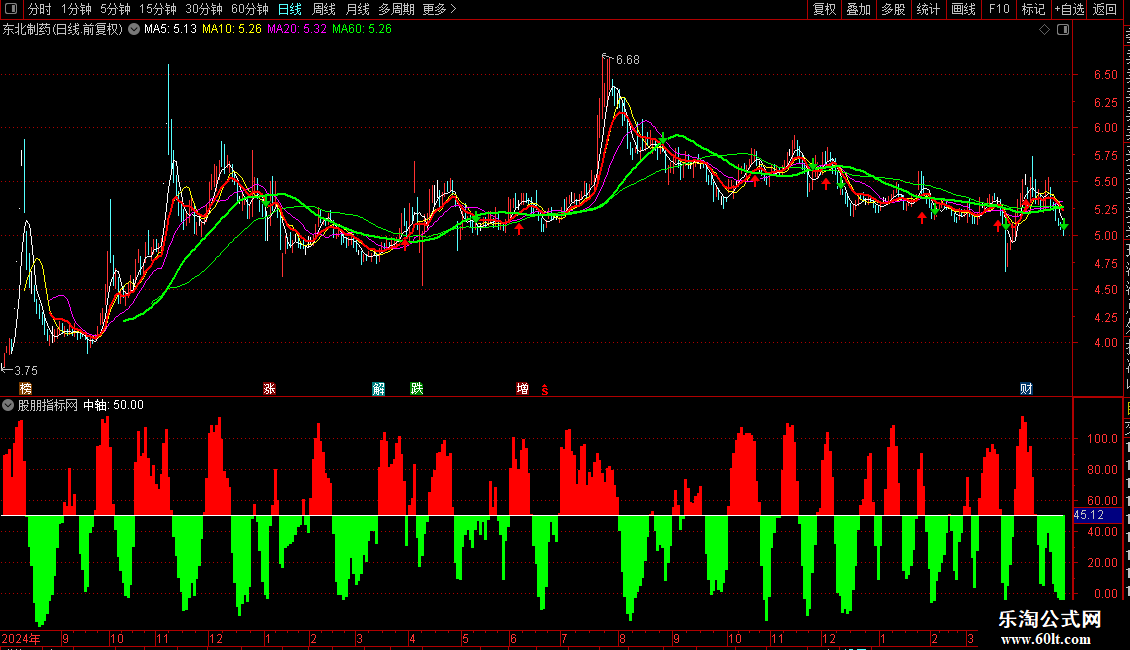Click the 榜 event marker icon
This screenshot has width=1130, height=650.
26,389
